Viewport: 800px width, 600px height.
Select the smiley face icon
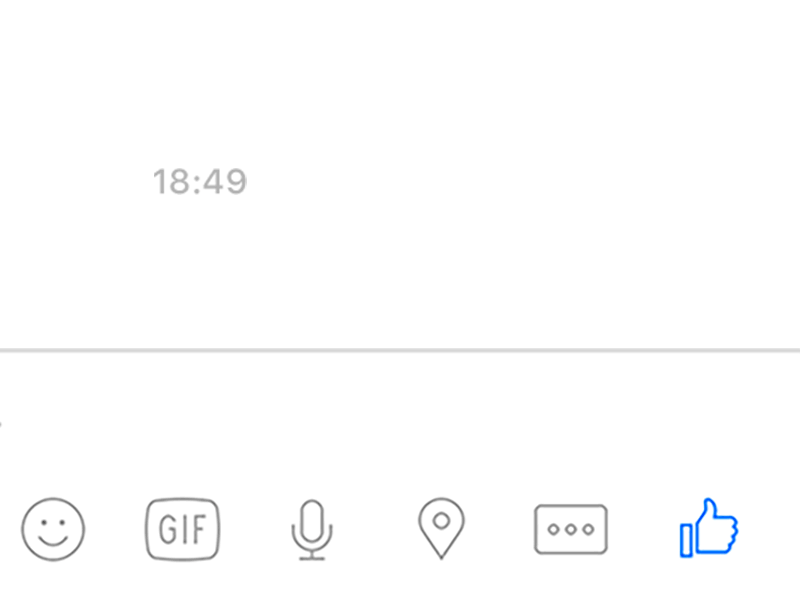point(53,529)
